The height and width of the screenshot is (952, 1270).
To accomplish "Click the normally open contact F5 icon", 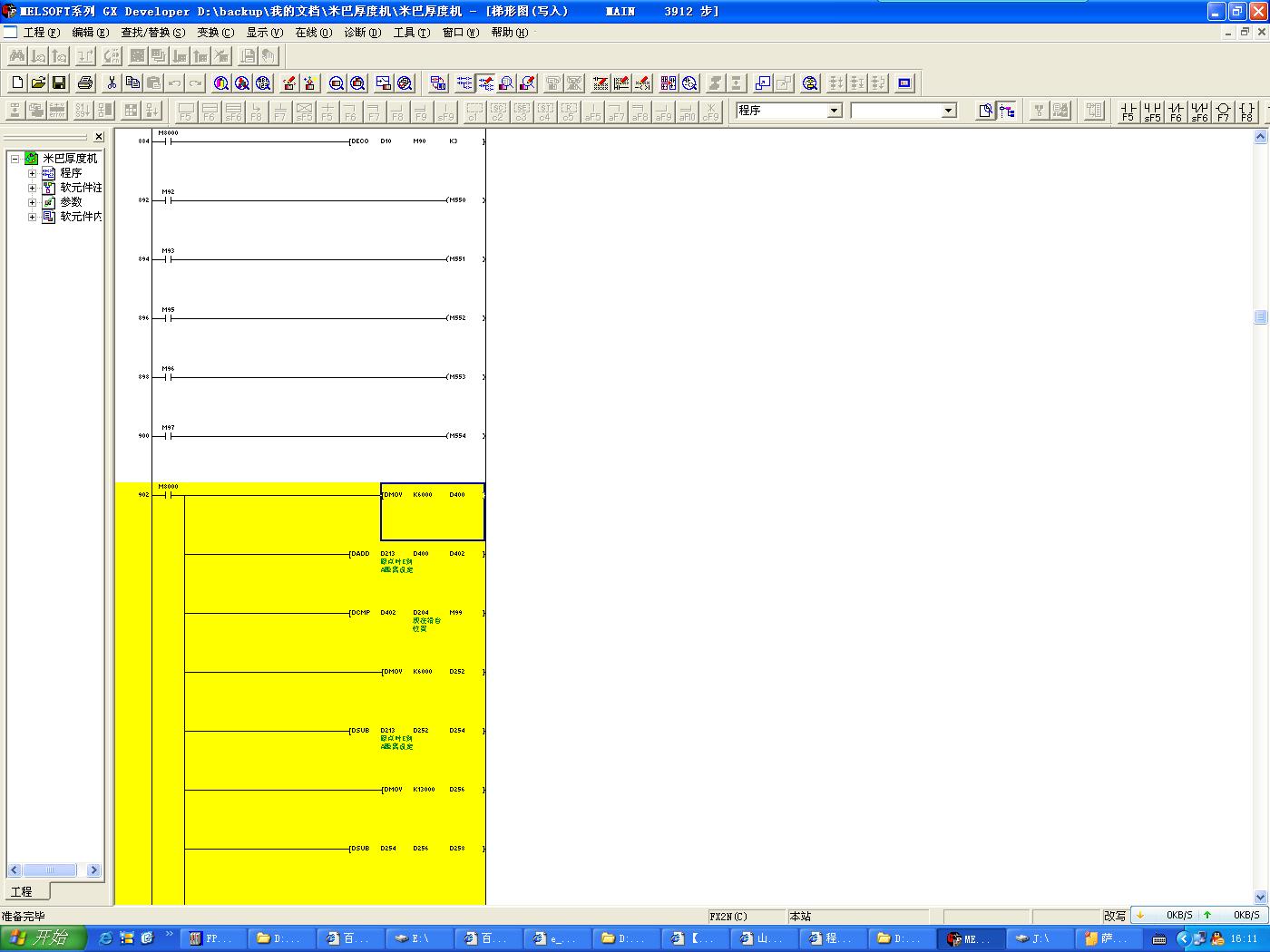I will (x=1128, y=111).
